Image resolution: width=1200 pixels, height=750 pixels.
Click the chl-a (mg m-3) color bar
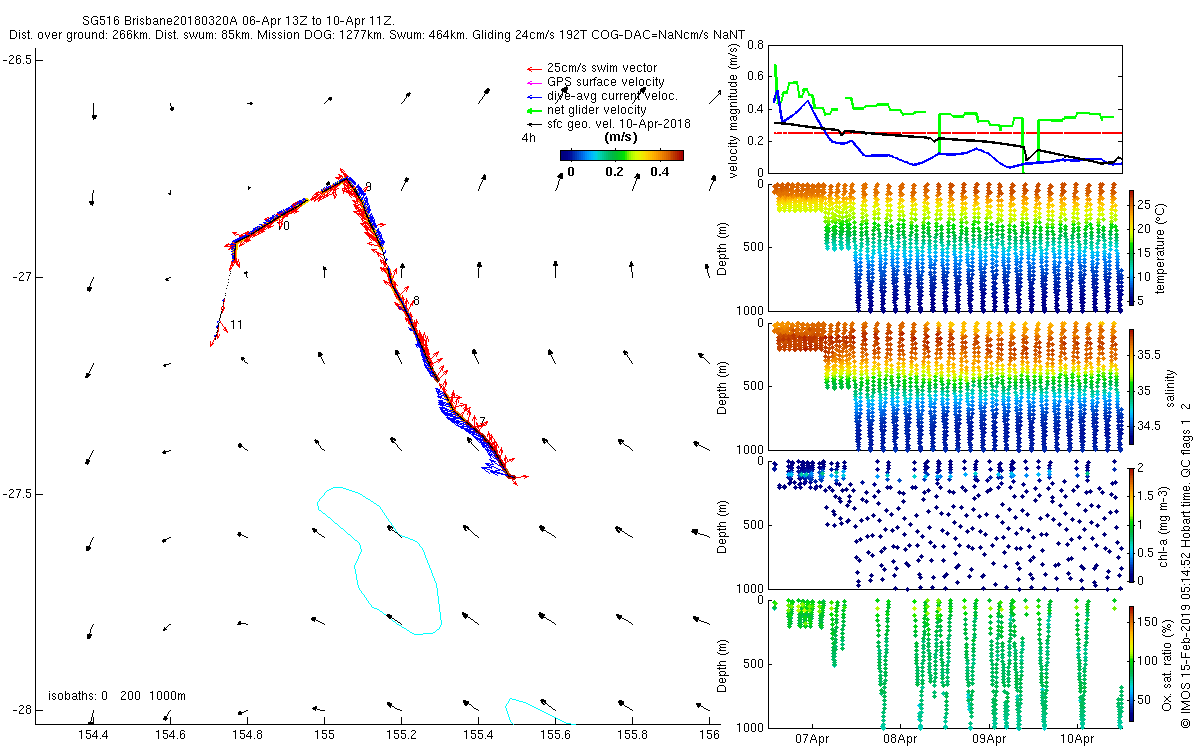(x=1132, y=523)
